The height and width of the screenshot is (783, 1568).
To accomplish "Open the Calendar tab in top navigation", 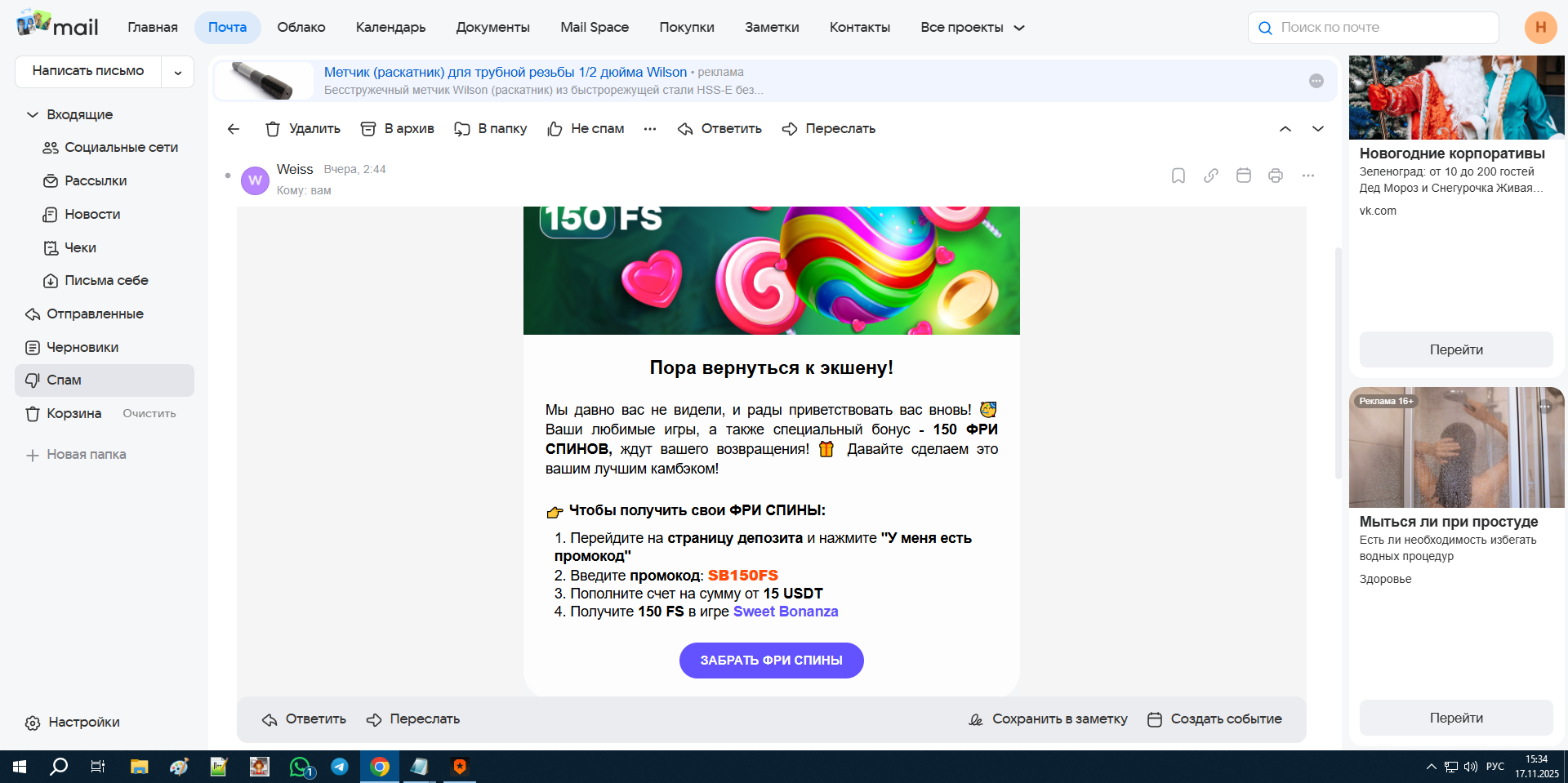I will click(390, 28).
